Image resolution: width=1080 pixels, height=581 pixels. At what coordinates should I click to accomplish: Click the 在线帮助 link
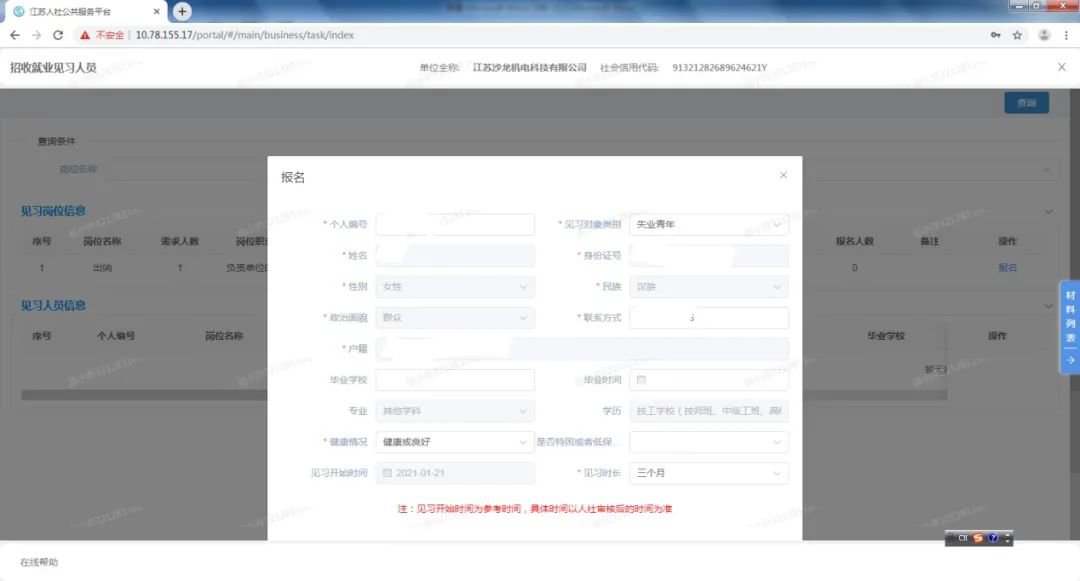click(39, 562)
